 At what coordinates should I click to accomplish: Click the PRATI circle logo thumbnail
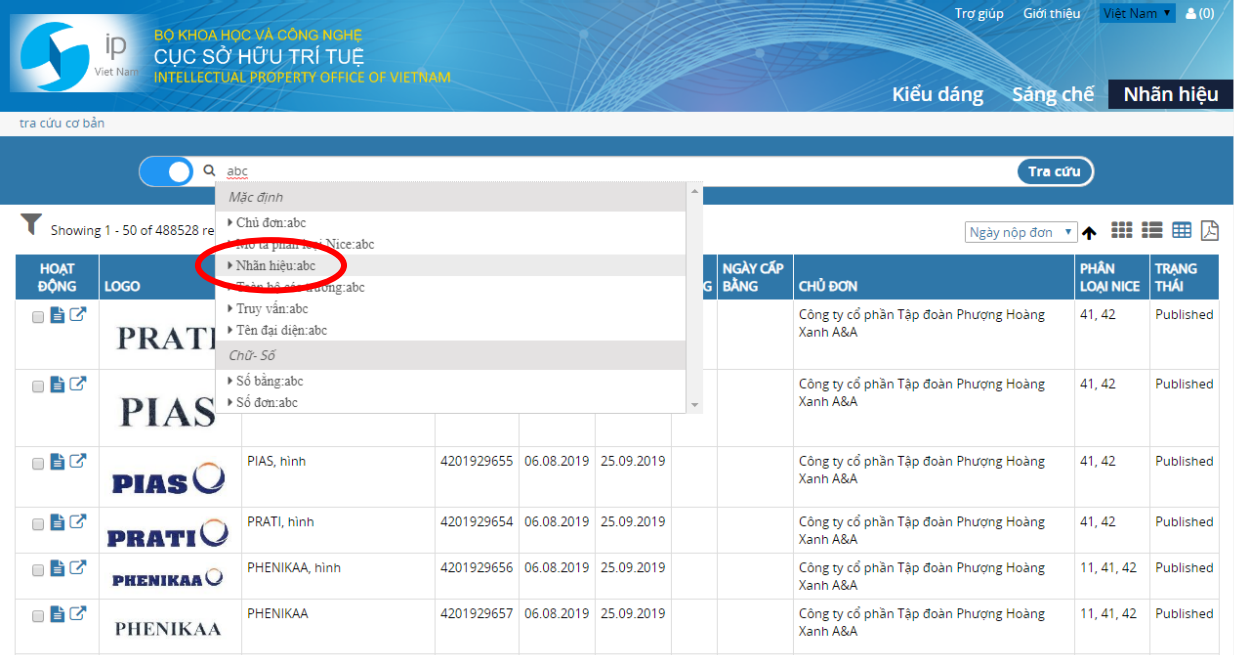168,535
